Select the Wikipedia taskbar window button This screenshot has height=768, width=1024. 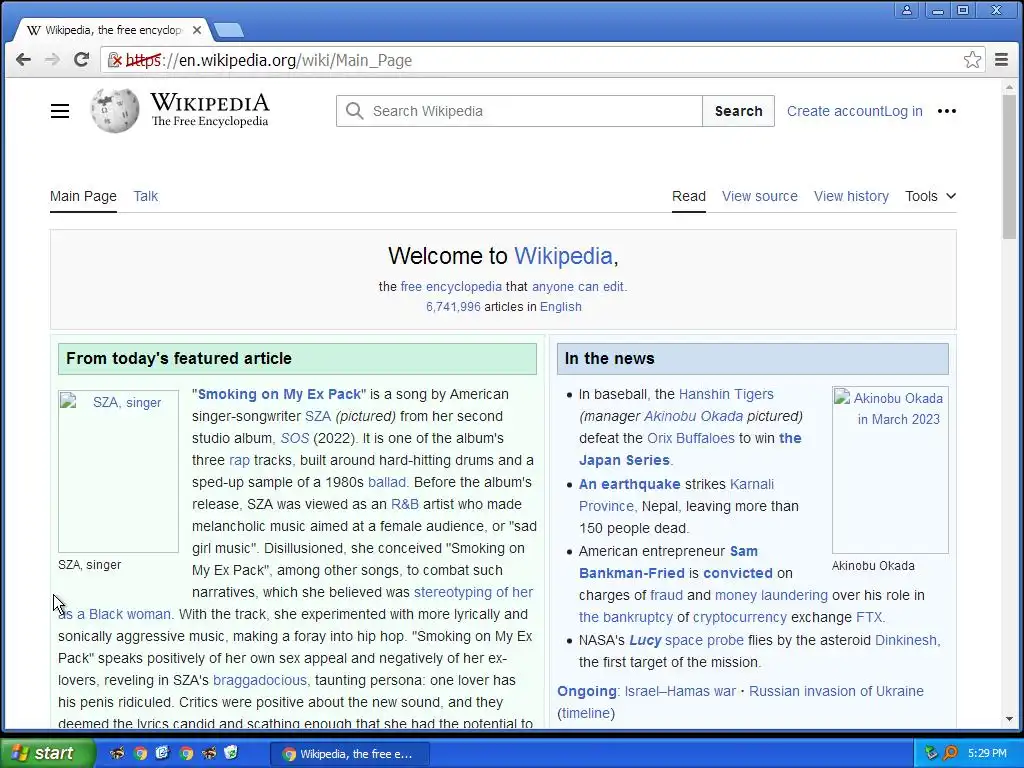tap(350, 754)
